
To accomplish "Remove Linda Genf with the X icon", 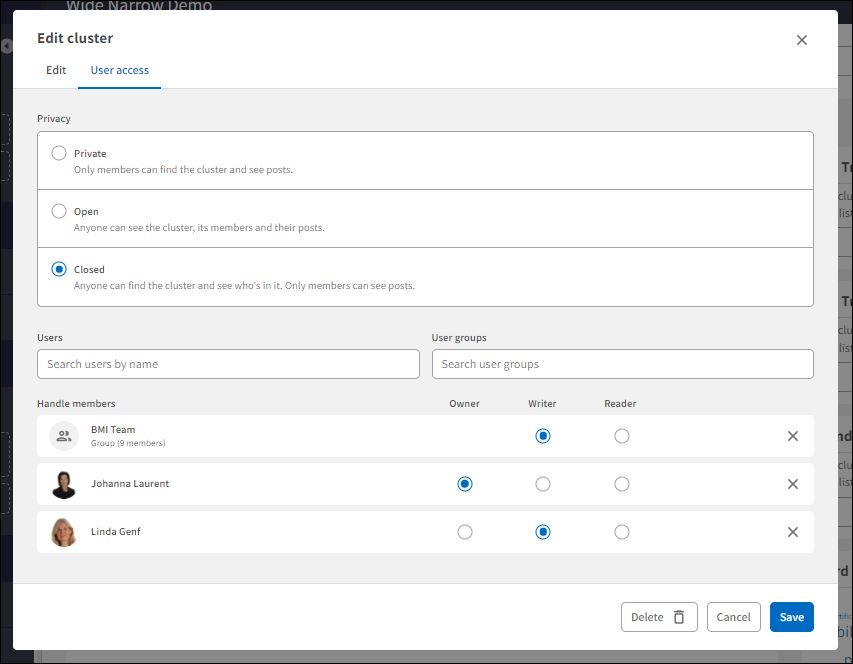I will (x=793, y=532).
